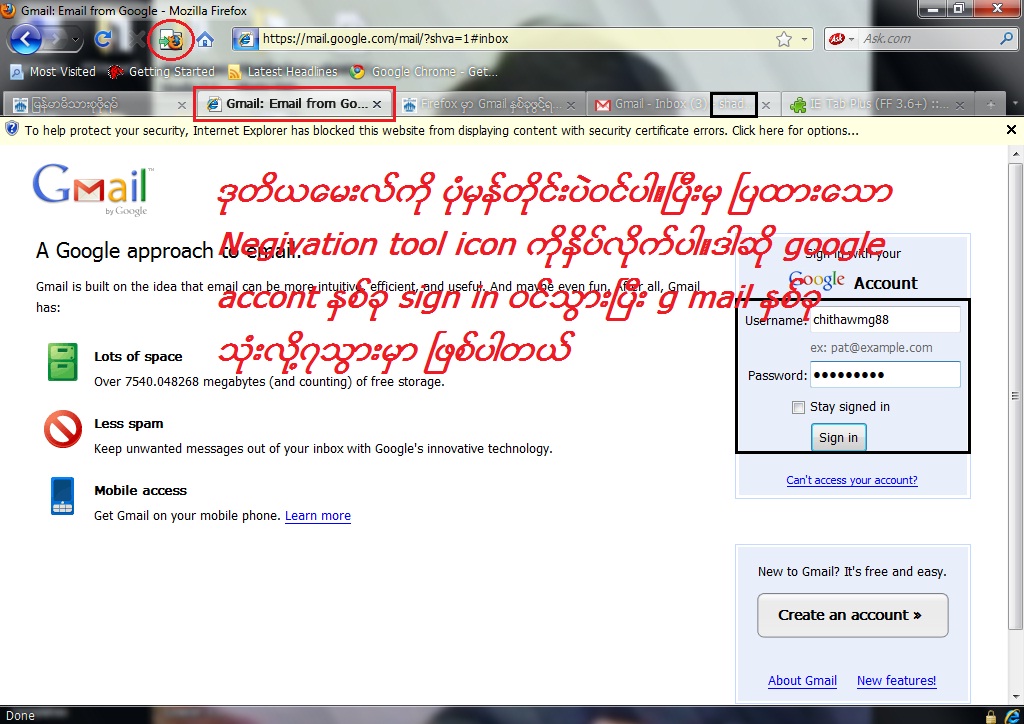The image size is (1024, 724).
Task: Click the IE engine icon in status bar
Action: pos(1012,716)
